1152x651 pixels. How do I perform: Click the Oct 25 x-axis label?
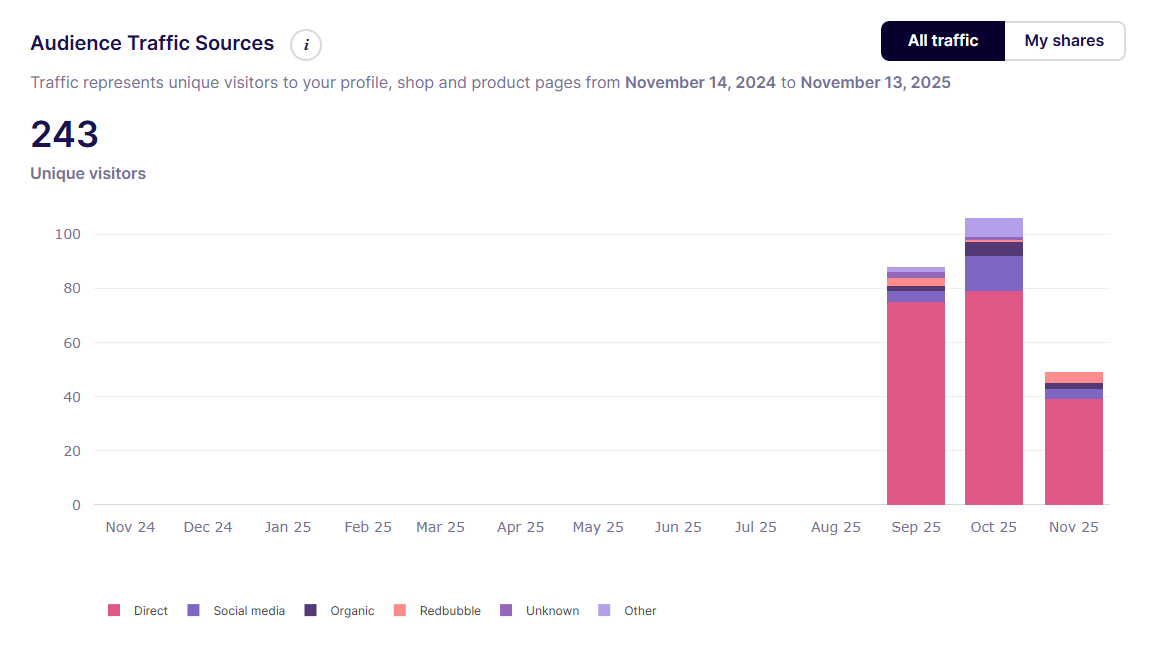pyautogui.click(x=993, y=527)
